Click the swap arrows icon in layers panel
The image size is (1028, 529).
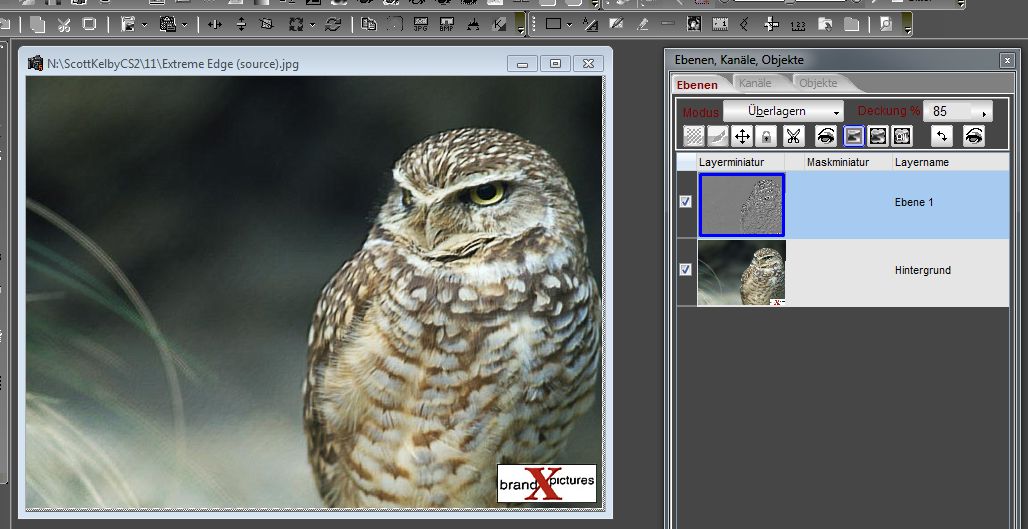point(941,136)
